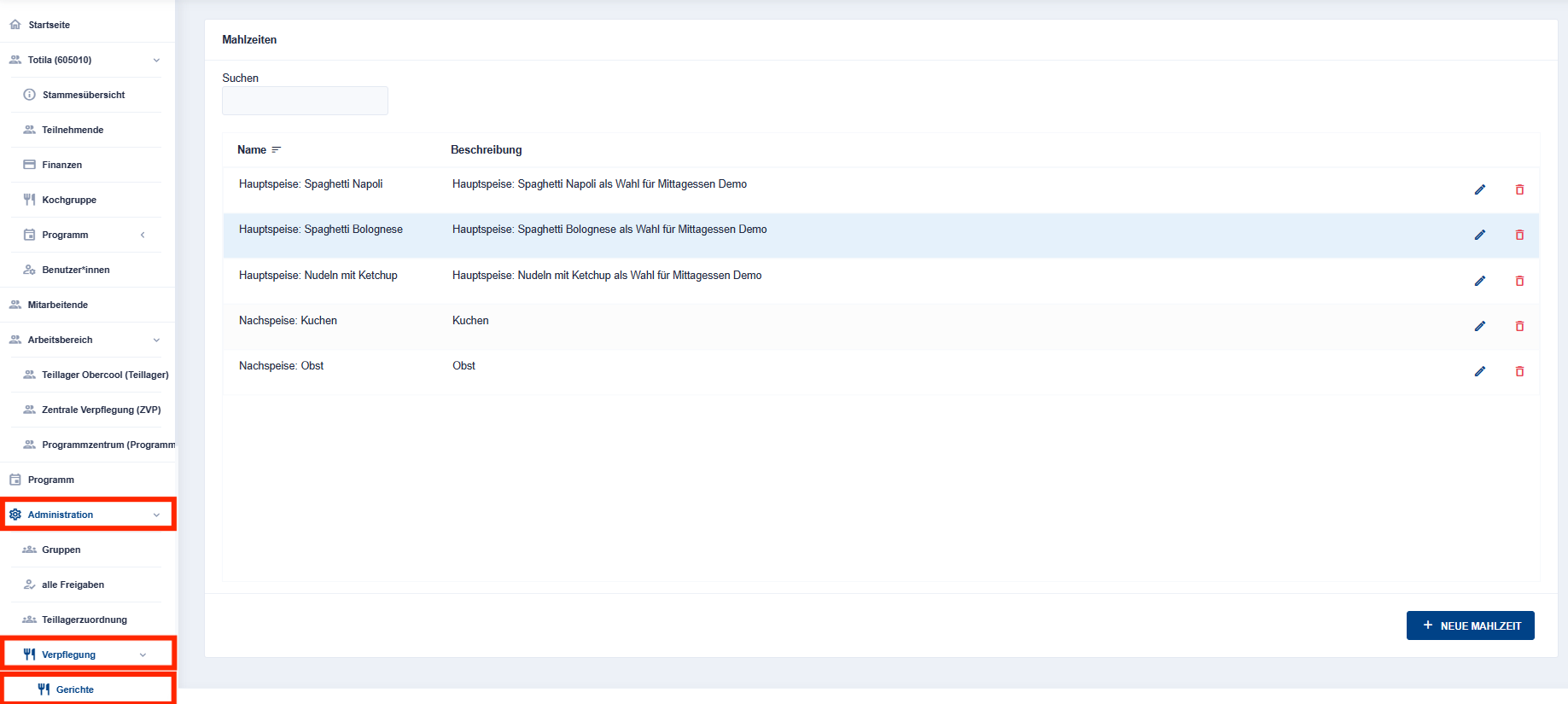Click the user-gear icon of Benutzer*innen

point(29,270)
